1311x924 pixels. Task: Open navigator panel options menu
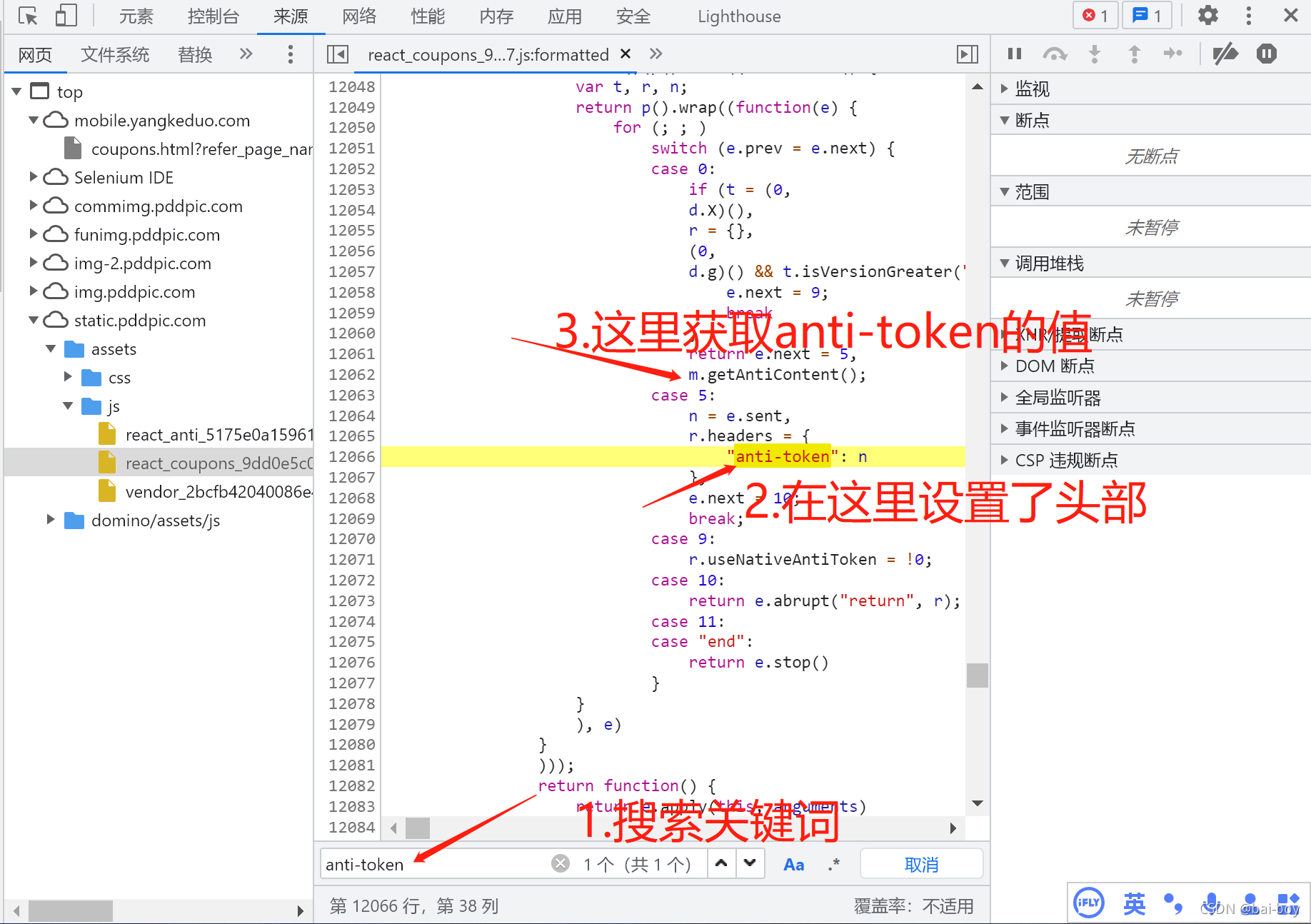pos(290,54)
